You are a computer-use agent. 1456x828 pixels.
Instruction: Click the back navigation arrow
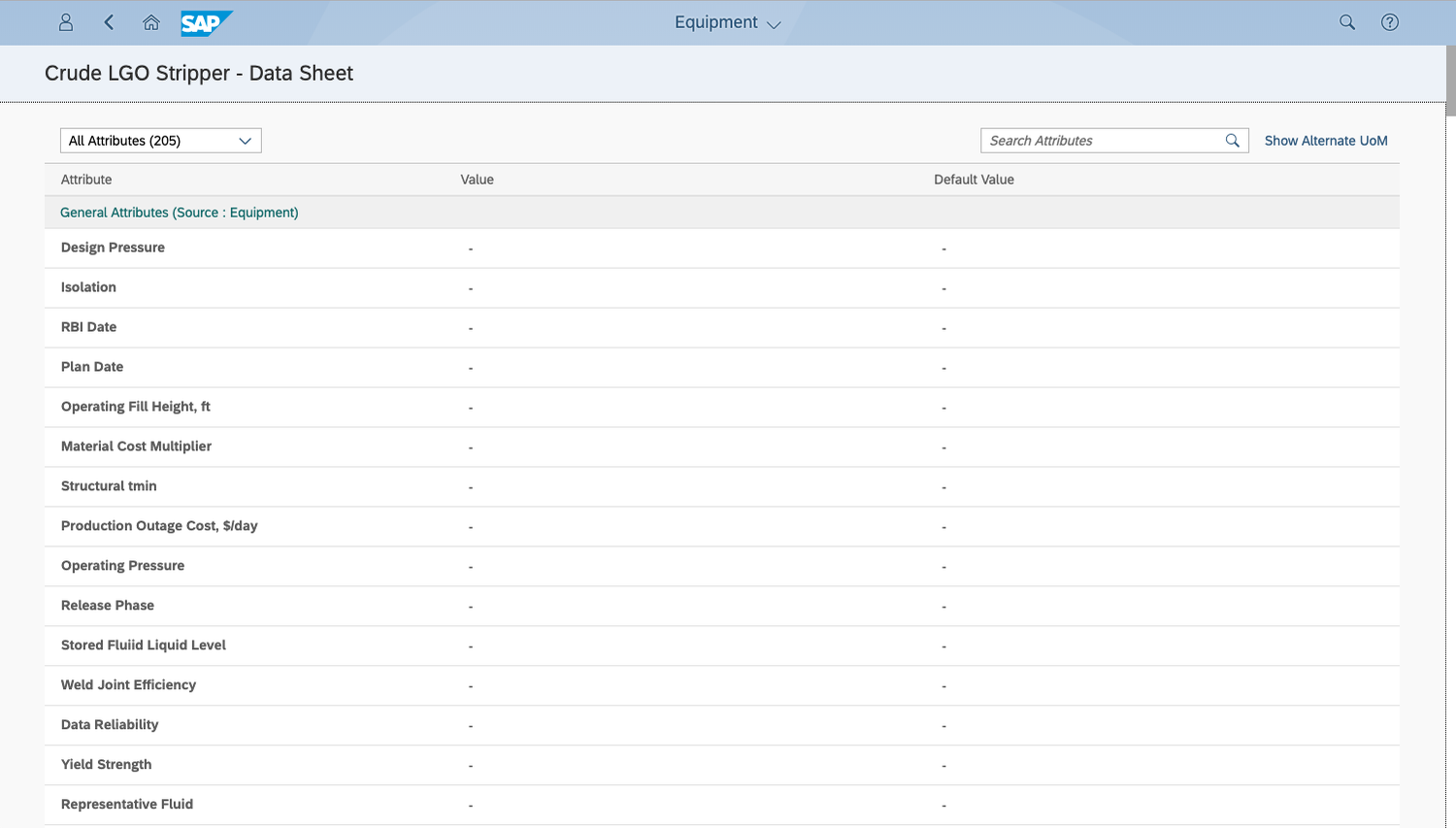(108, 21)
